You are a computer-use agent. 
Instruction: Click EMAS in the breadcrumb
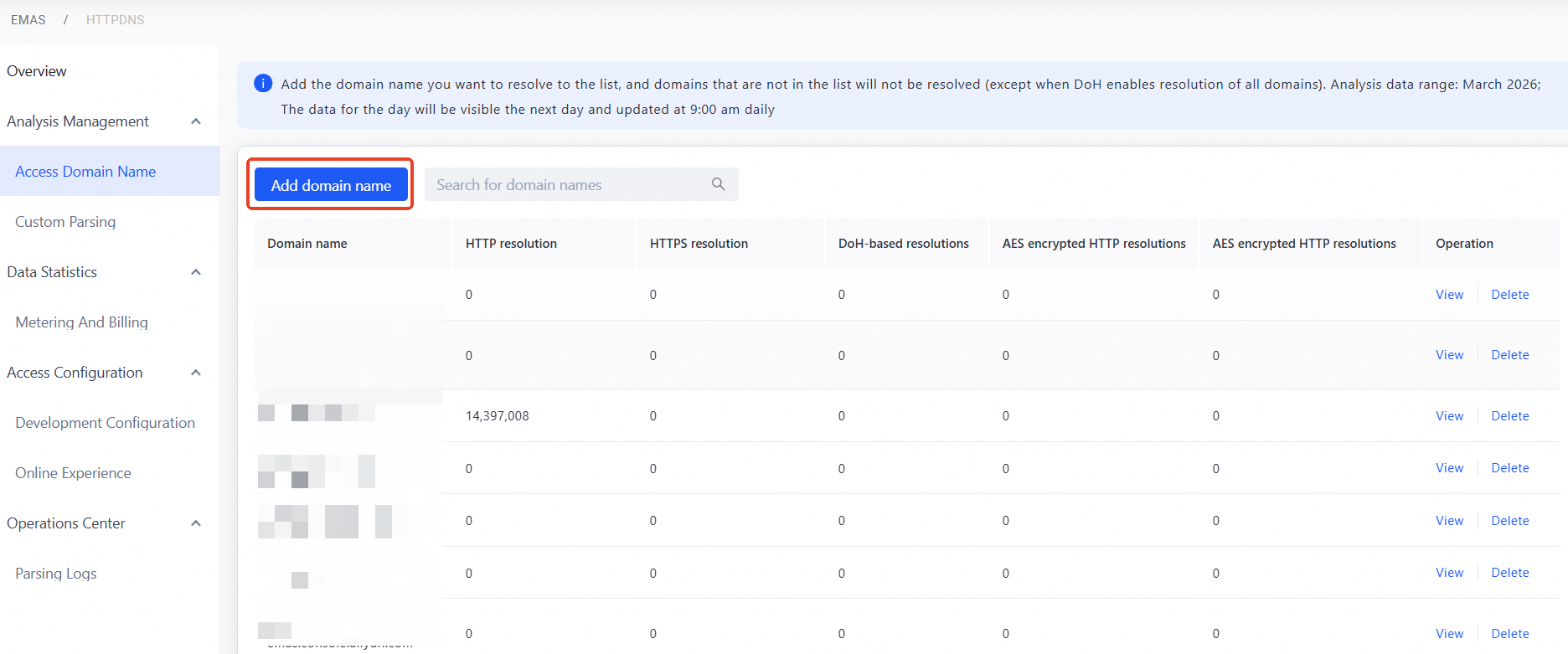point(28,20)
